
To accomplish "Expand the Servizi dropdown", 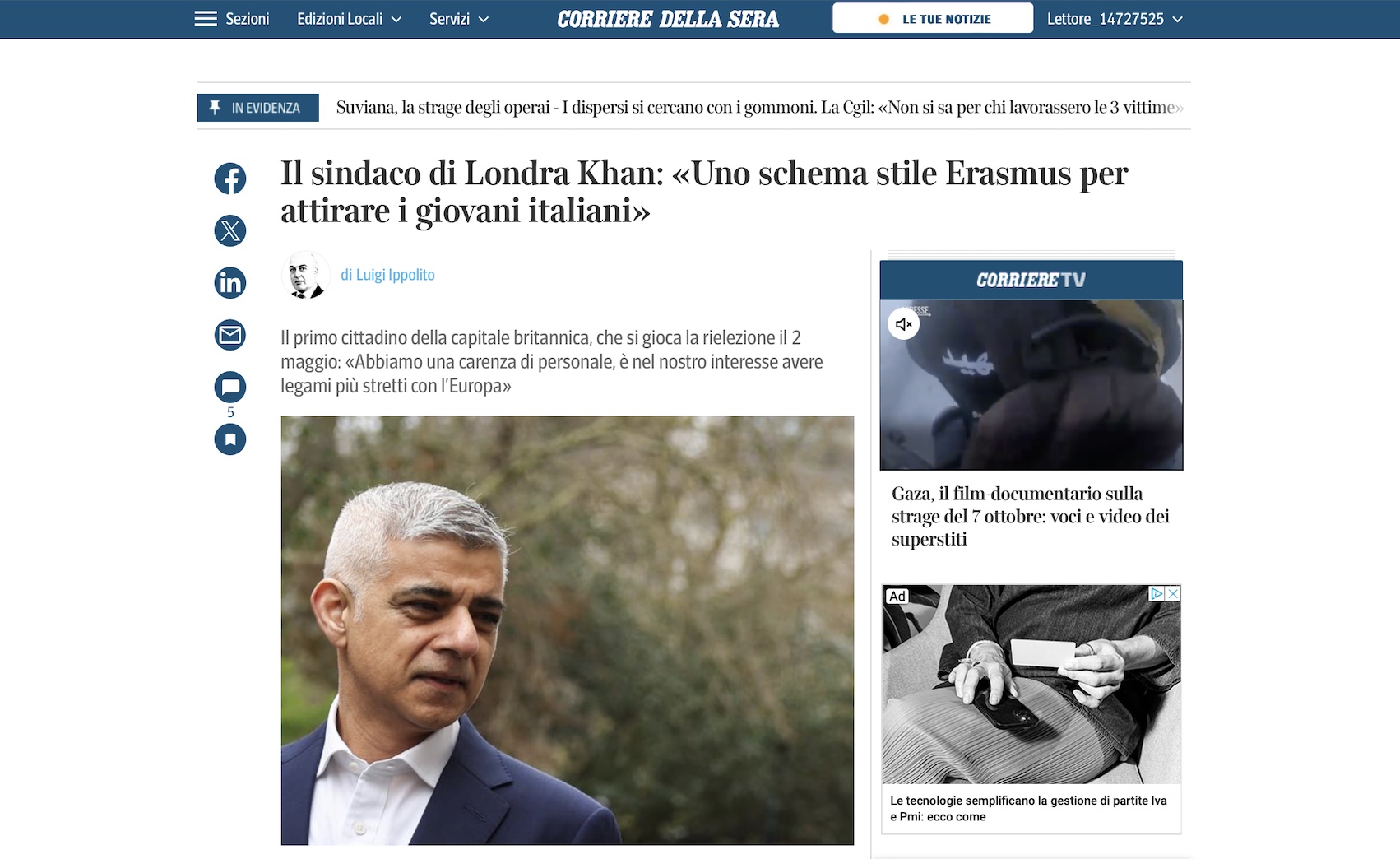I will (x=459, y=19).
